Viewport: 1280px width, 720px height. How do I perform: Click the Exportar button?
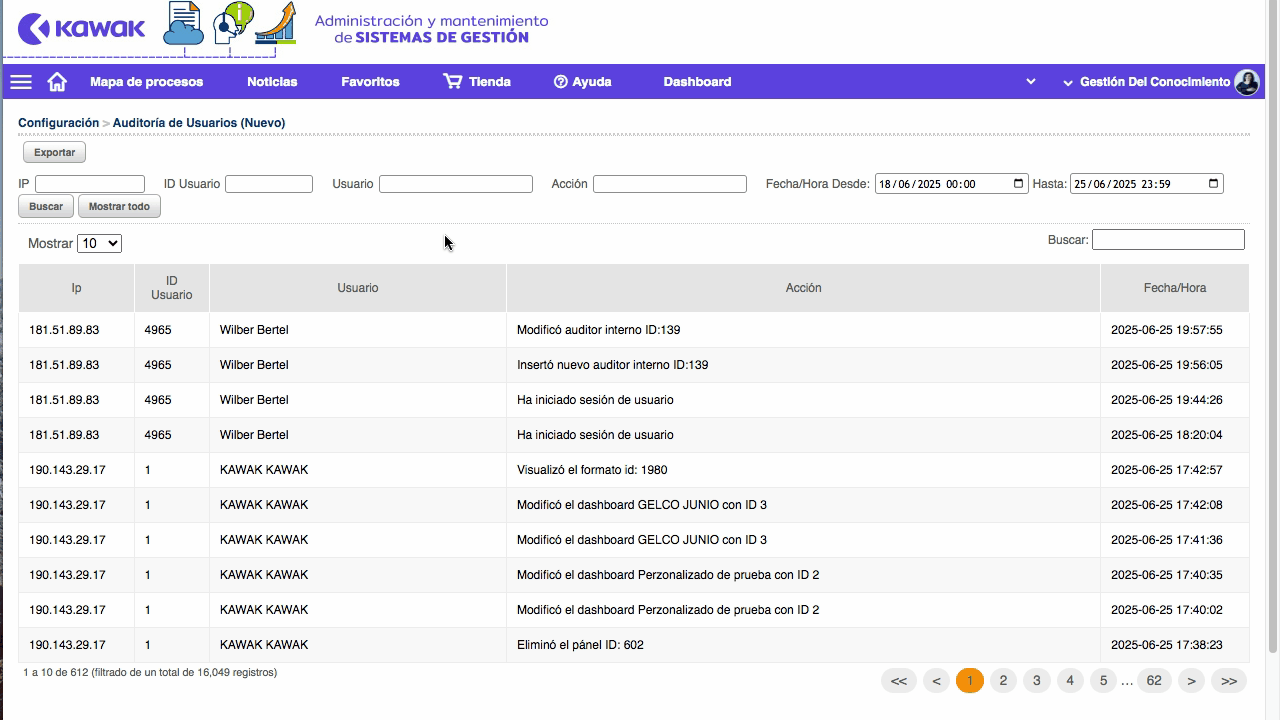54,152
